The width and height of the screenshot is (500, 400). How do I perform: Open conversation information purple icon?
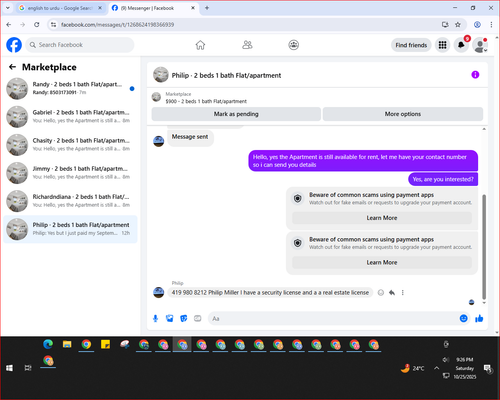tap(475, 75)
